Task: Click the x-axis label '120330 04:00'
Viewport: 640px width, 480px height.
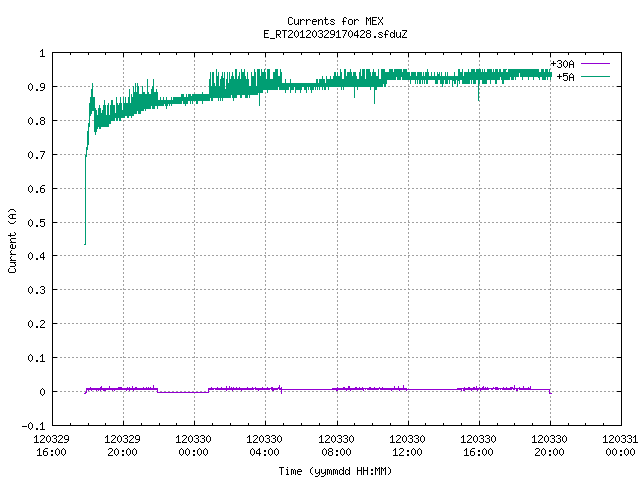Action: coord(264,446)
